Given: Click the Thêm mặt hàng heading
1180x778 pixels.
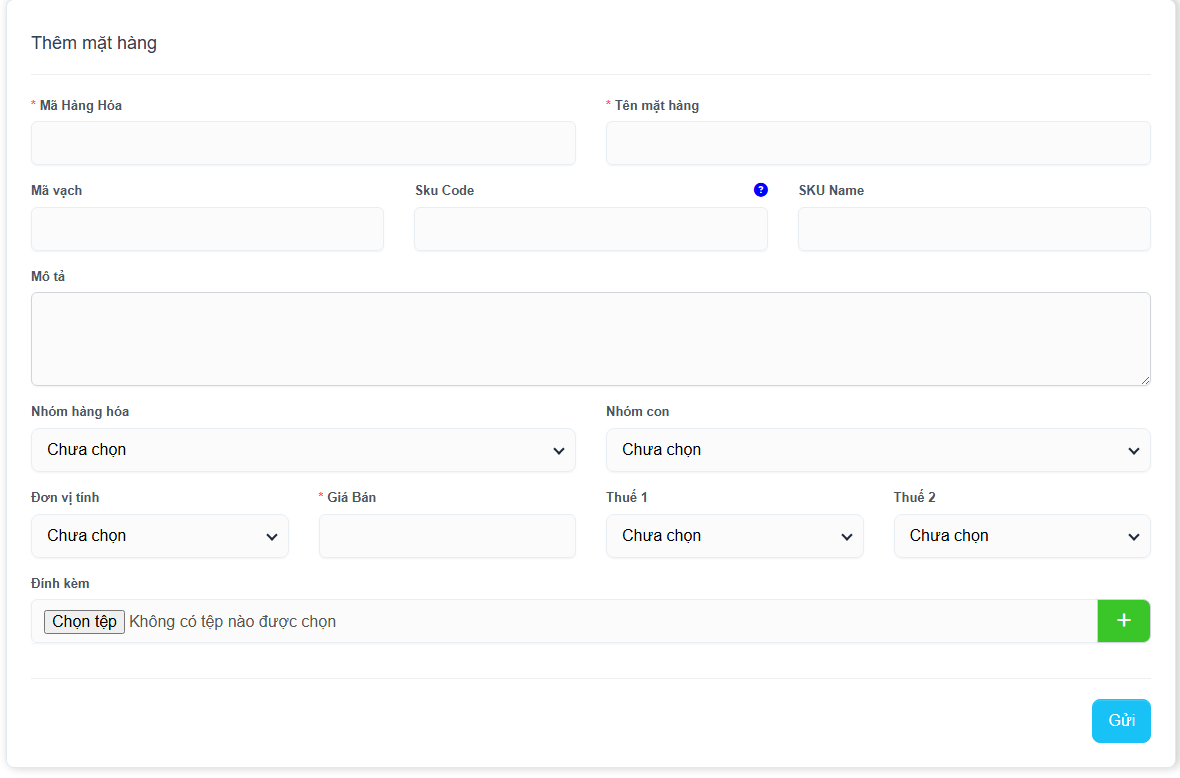Looking at the screenshot, I should click(94, 43).
